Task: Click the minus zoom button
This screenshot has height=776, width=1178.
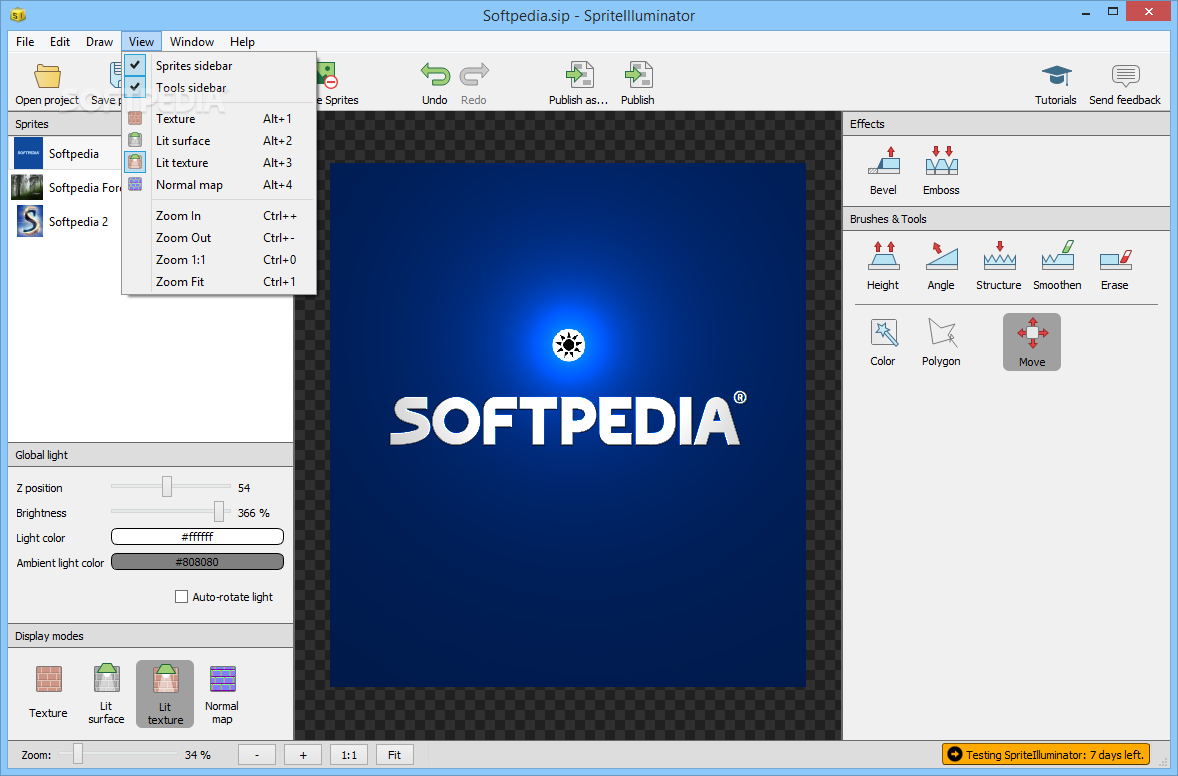Action: (x=257, y=755)
